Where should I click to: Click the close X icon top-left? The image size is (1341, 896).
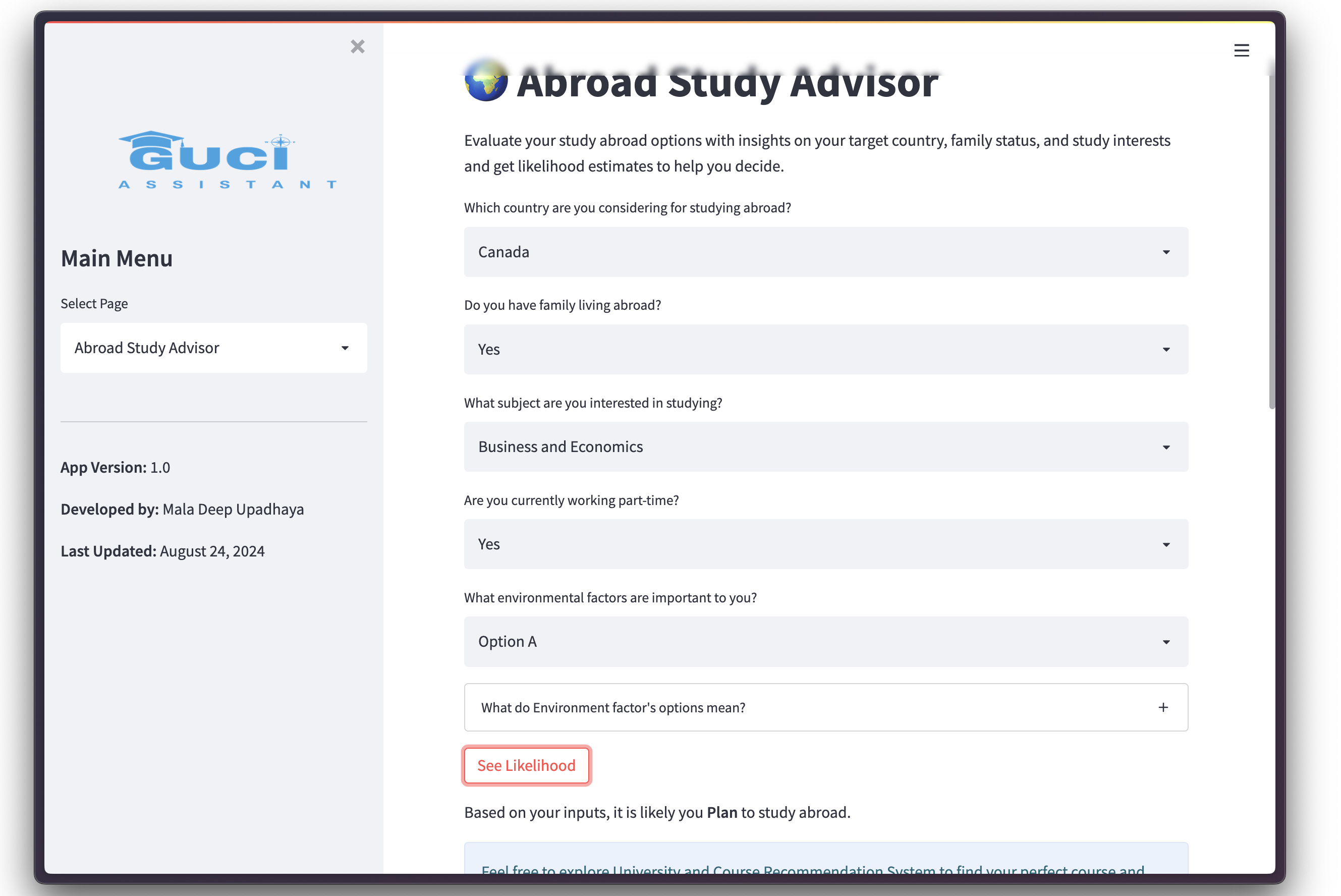click(357, 46)
